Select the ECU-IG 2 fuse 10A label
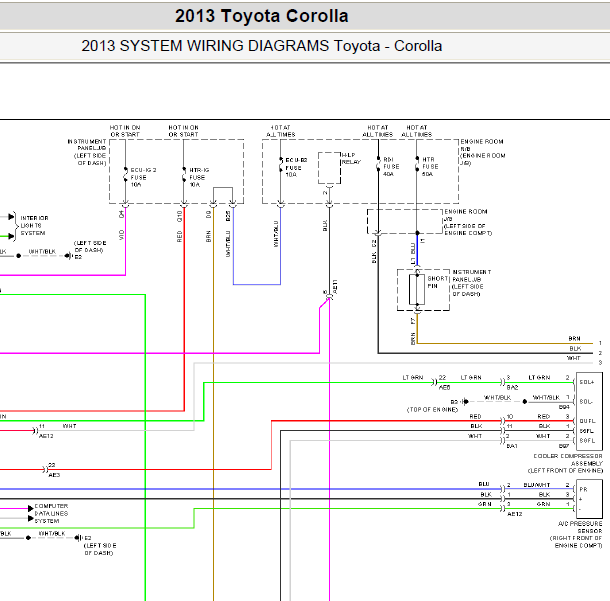The width and height of the screenshot is (610, 601). tap(143, 177)
